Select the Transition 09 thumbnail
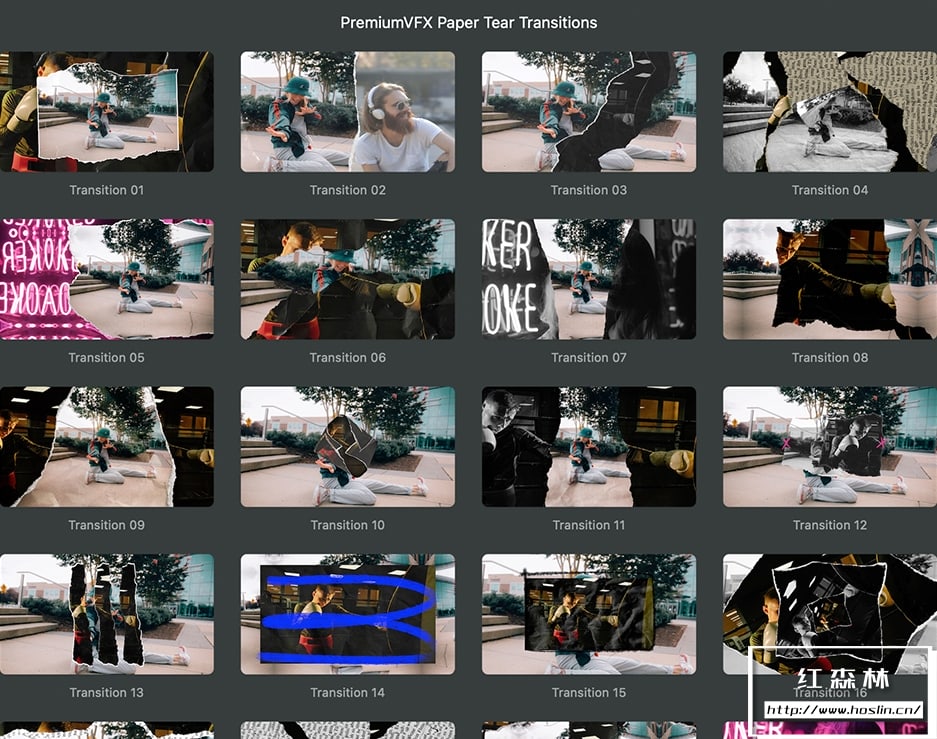 pyautogui.click(x=106, y=447)
